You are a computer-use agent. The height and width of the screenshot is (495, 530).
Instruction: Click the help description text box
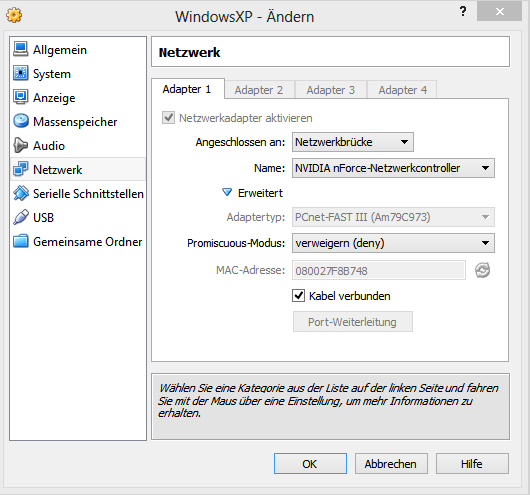pyautogui.click(x=330, y=406)
